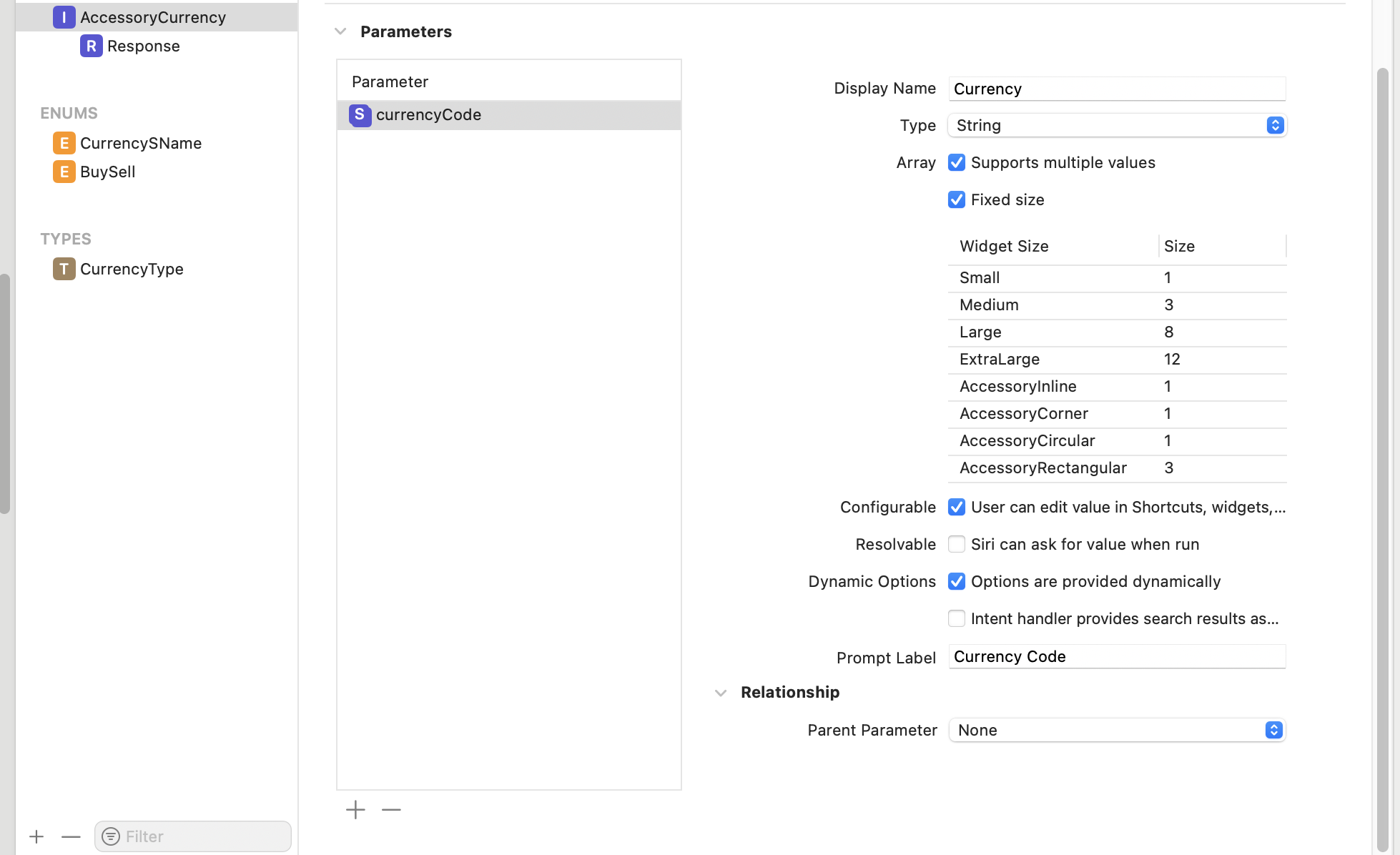Image resolution: width=1400 pixels, height=855 pixels.
Task: Toggle the Fixed size checkbox
Action: pos(956,199)
